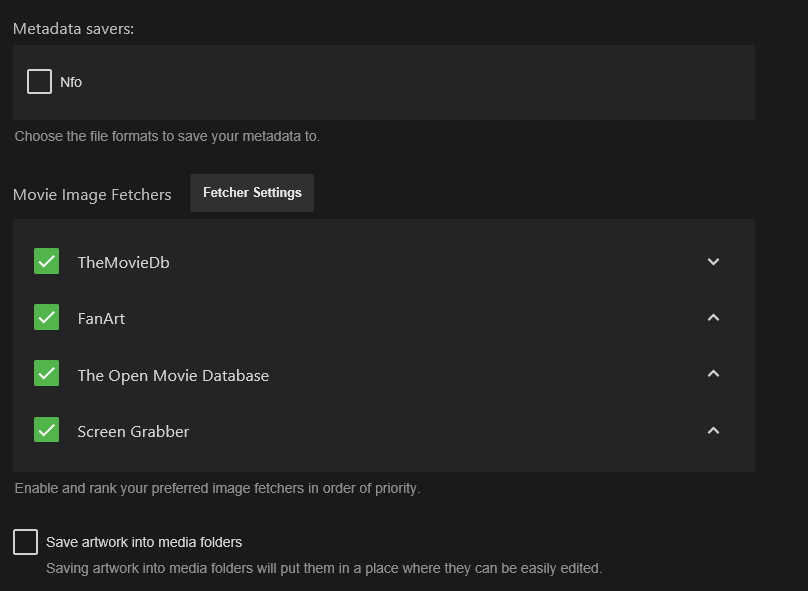Viewport: 808px width, 591px height.
Task: Move FanArt fetcher up in priority
Action: (713, 318)
